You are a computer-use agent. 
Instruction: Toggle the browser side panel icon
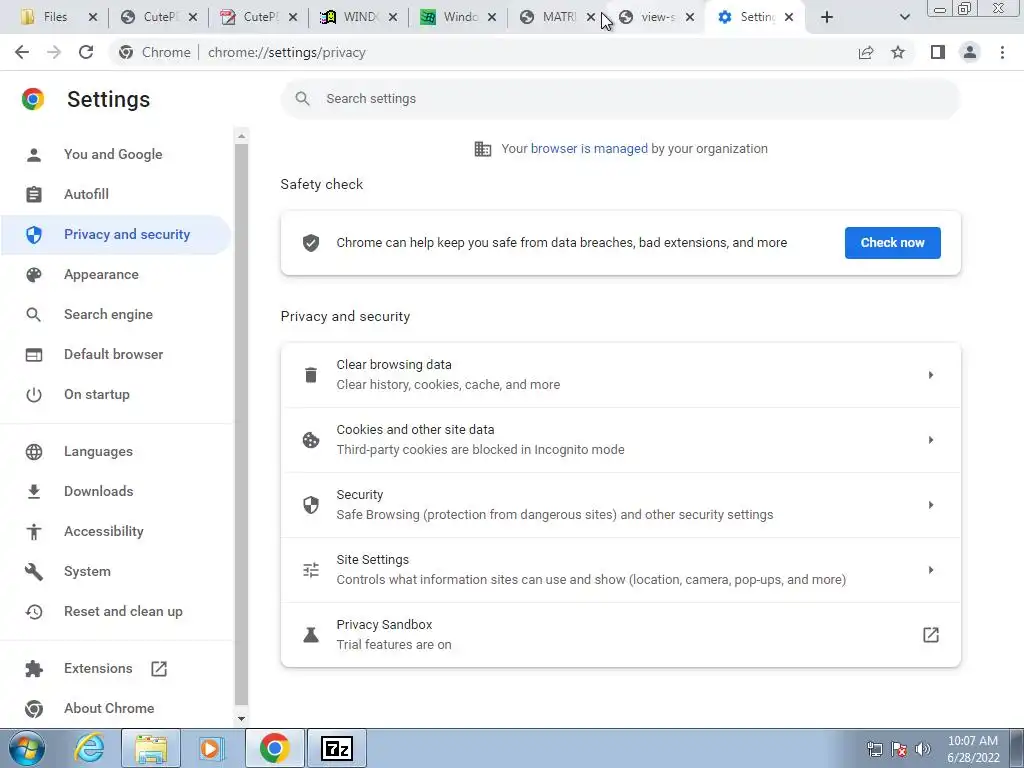(938, 52)
